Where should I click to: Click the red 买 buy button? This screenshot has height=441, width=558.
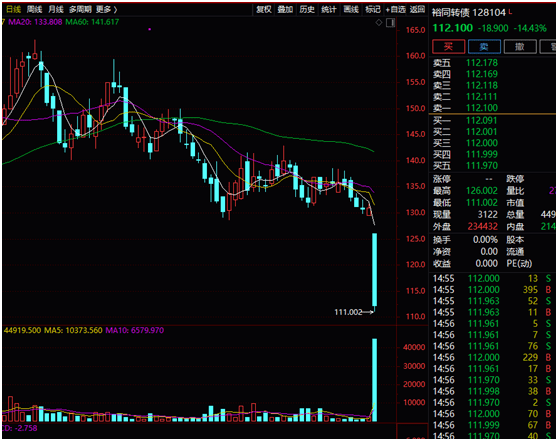click(448, 47)
